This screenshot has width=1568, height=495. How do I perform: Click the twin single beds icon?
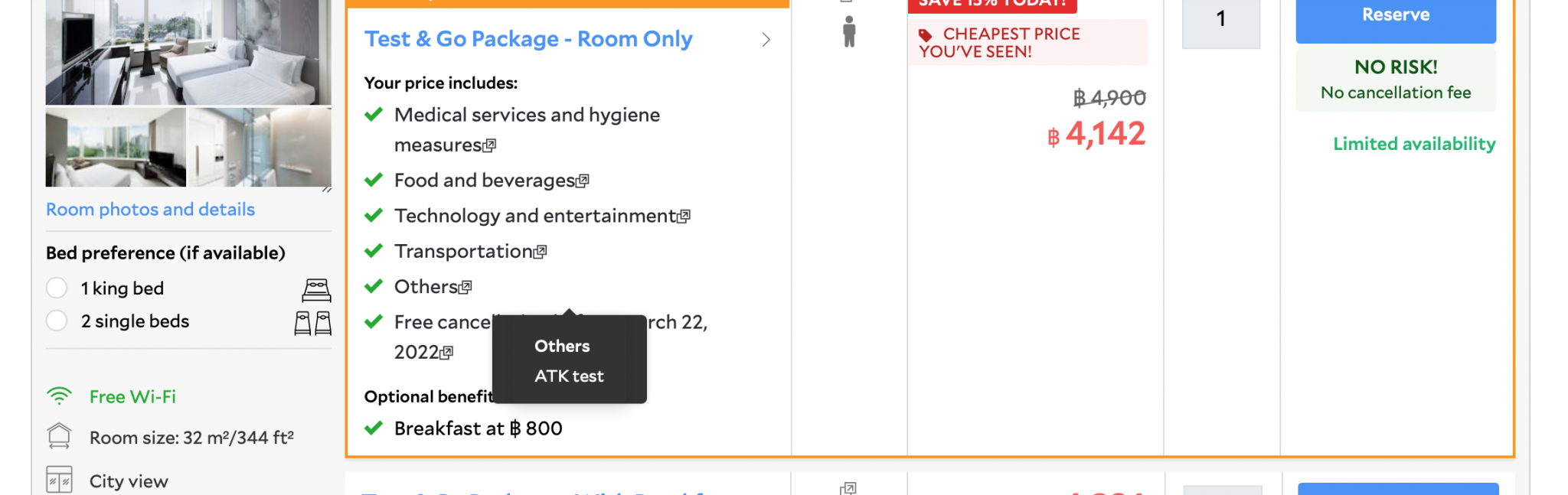(313, 323)
